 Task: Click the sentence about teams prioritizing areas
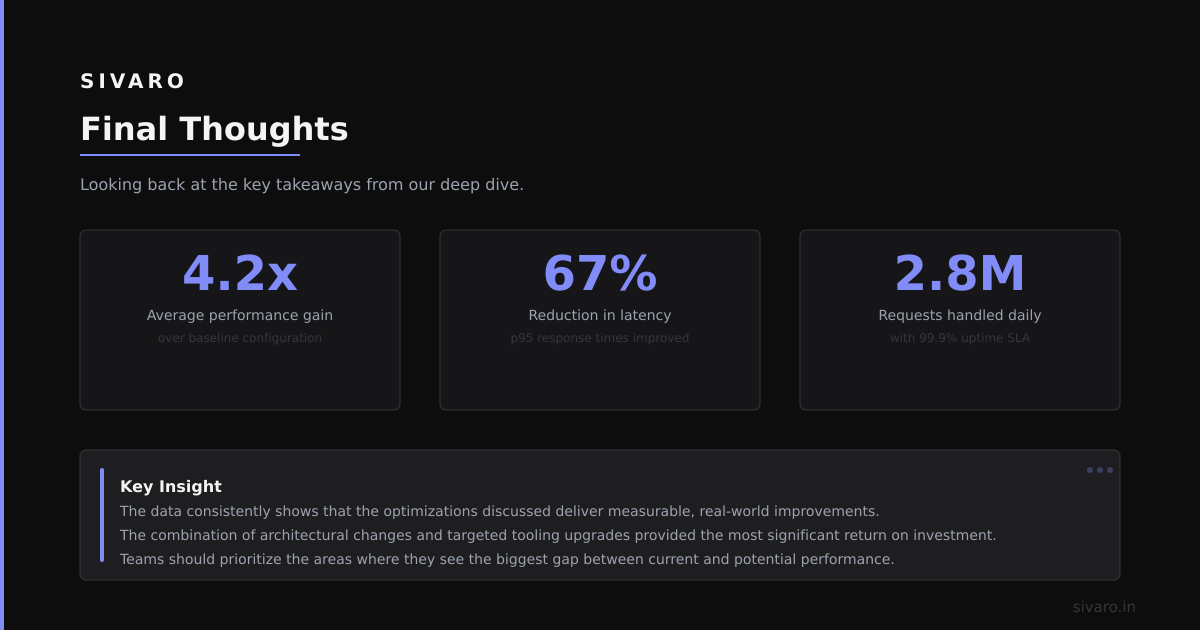click(x=507, y=559)
